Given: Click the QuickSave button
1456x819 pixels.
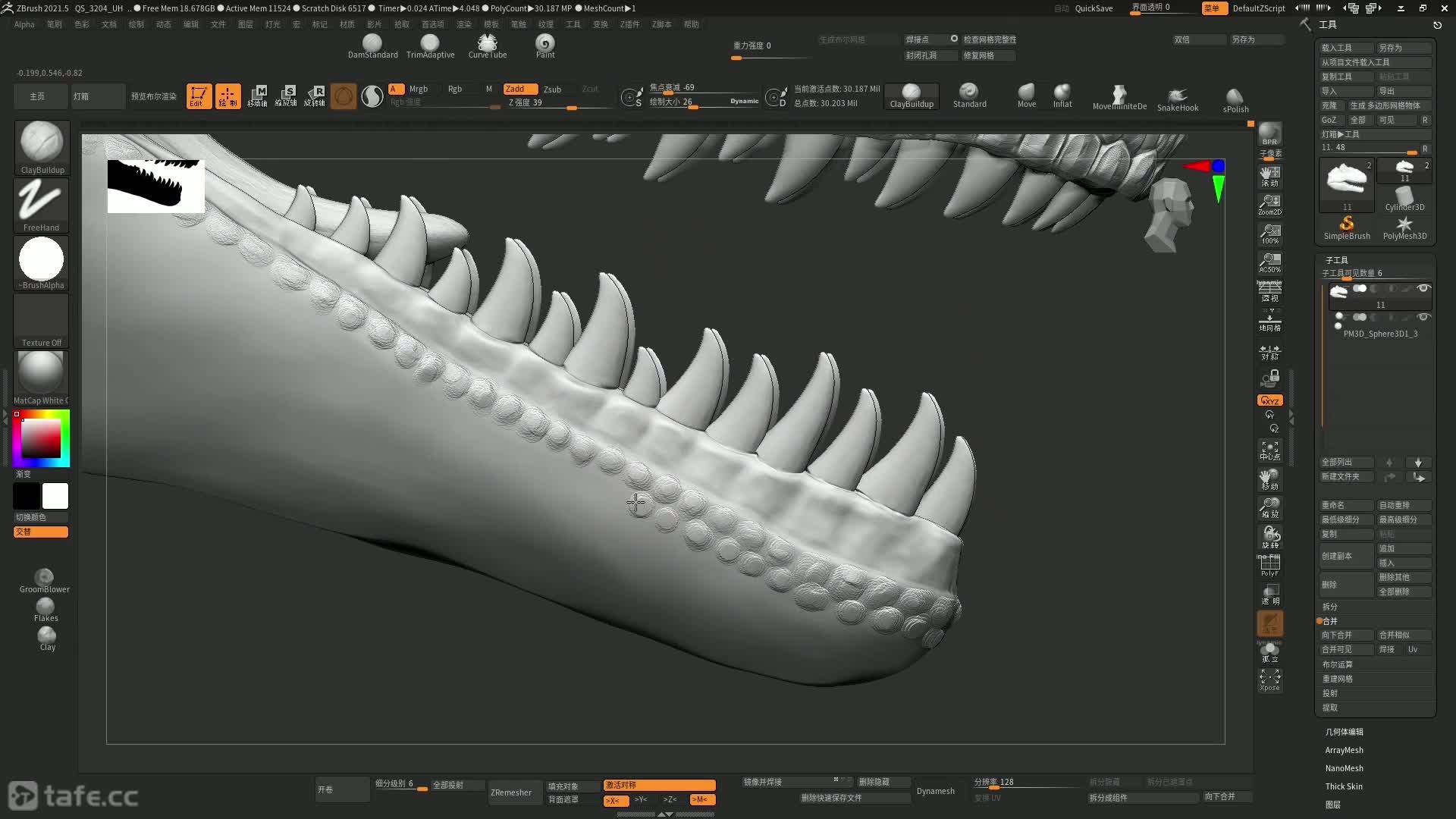Looking at the screenshot, I should [x=1094, y=8].
